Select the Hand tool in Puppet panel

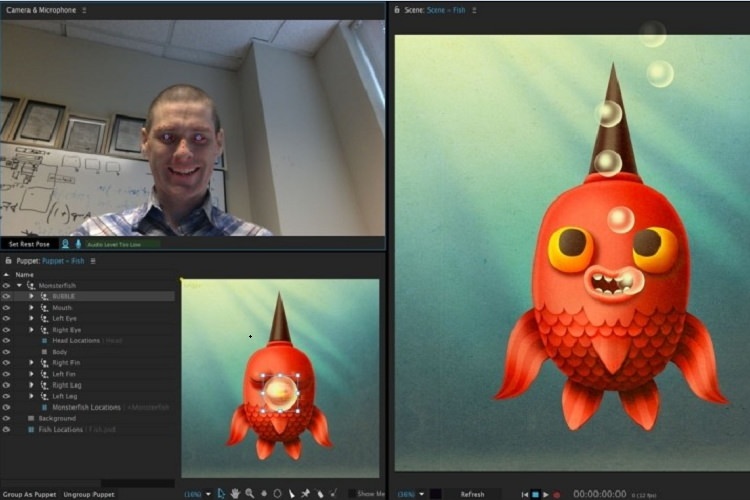[235, 493]
